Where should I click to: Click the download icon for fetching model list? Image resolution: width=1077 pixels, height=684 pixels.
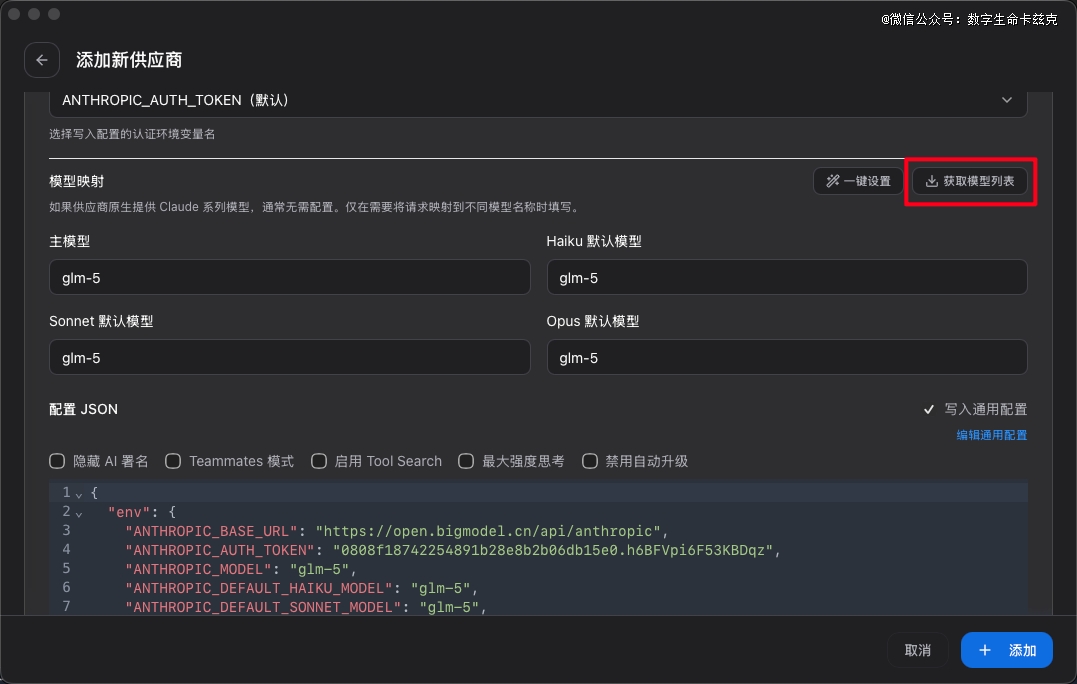[931, 181]
